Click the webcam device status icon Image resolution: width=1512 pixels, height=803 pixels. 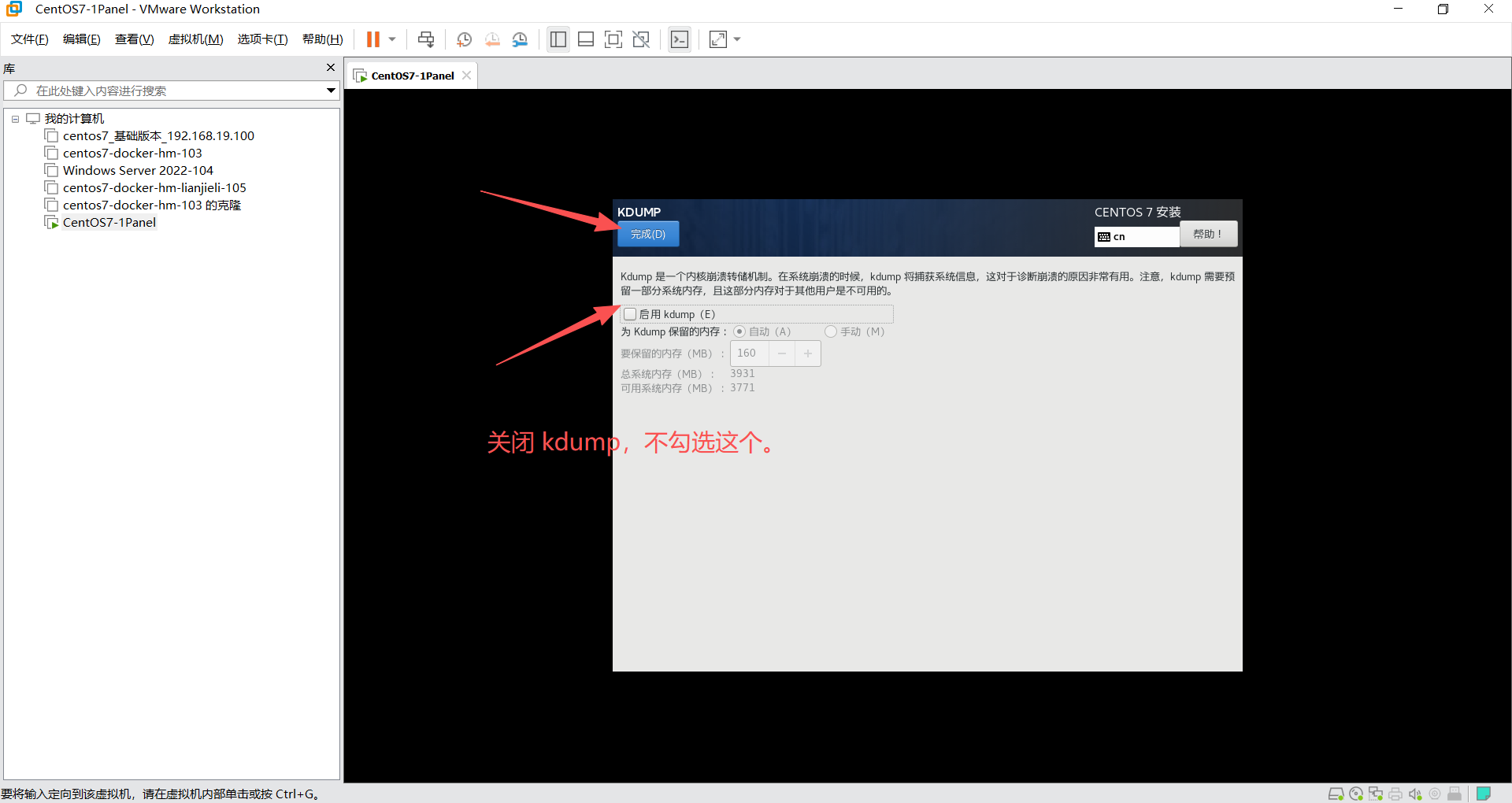[x=1435, y=794]
